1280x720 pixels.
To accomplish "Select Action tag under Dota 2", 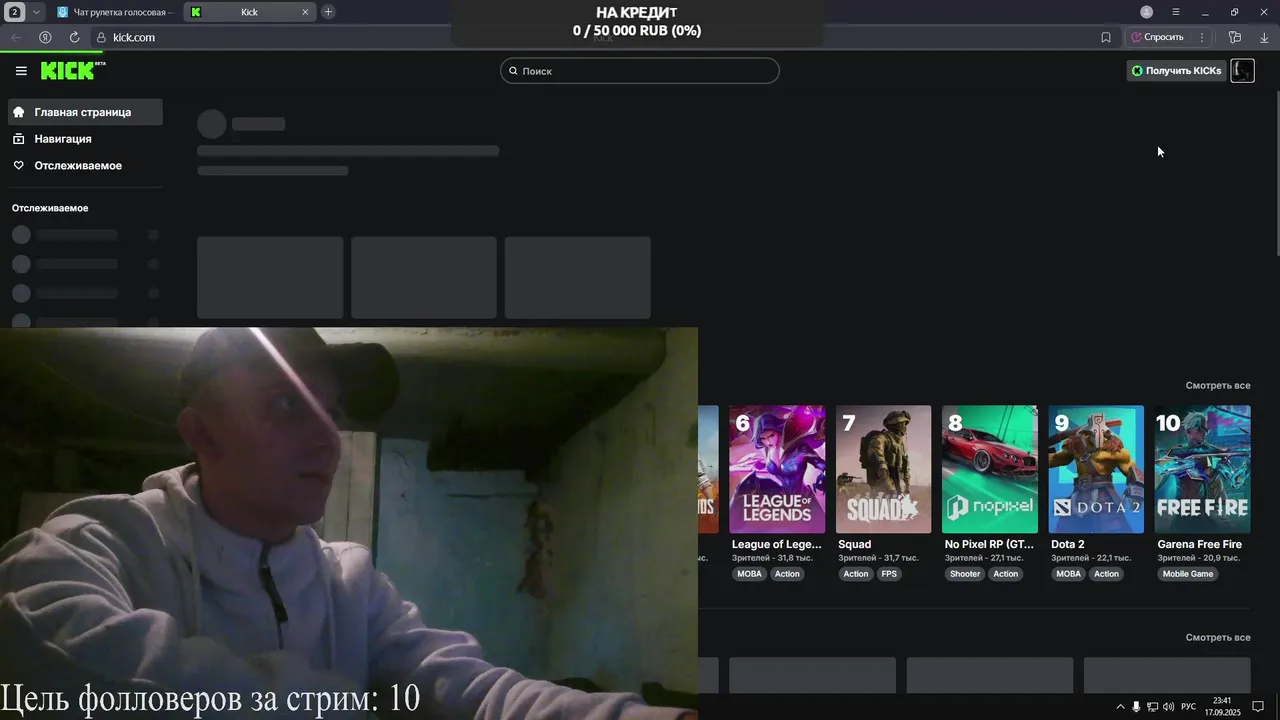I will pyautogui.click(x=1106, y=574).
